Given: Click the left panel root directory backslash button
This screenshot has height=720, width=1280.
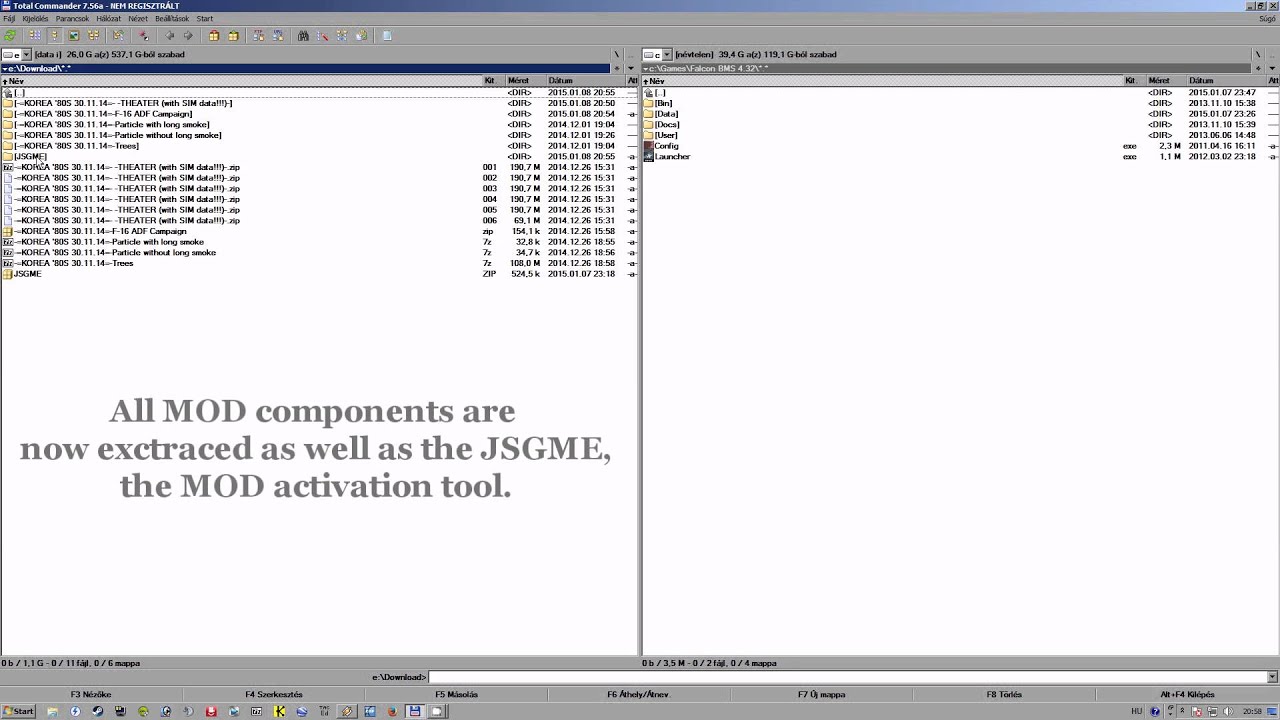Looking at the screenshot, I should point(617,54).
